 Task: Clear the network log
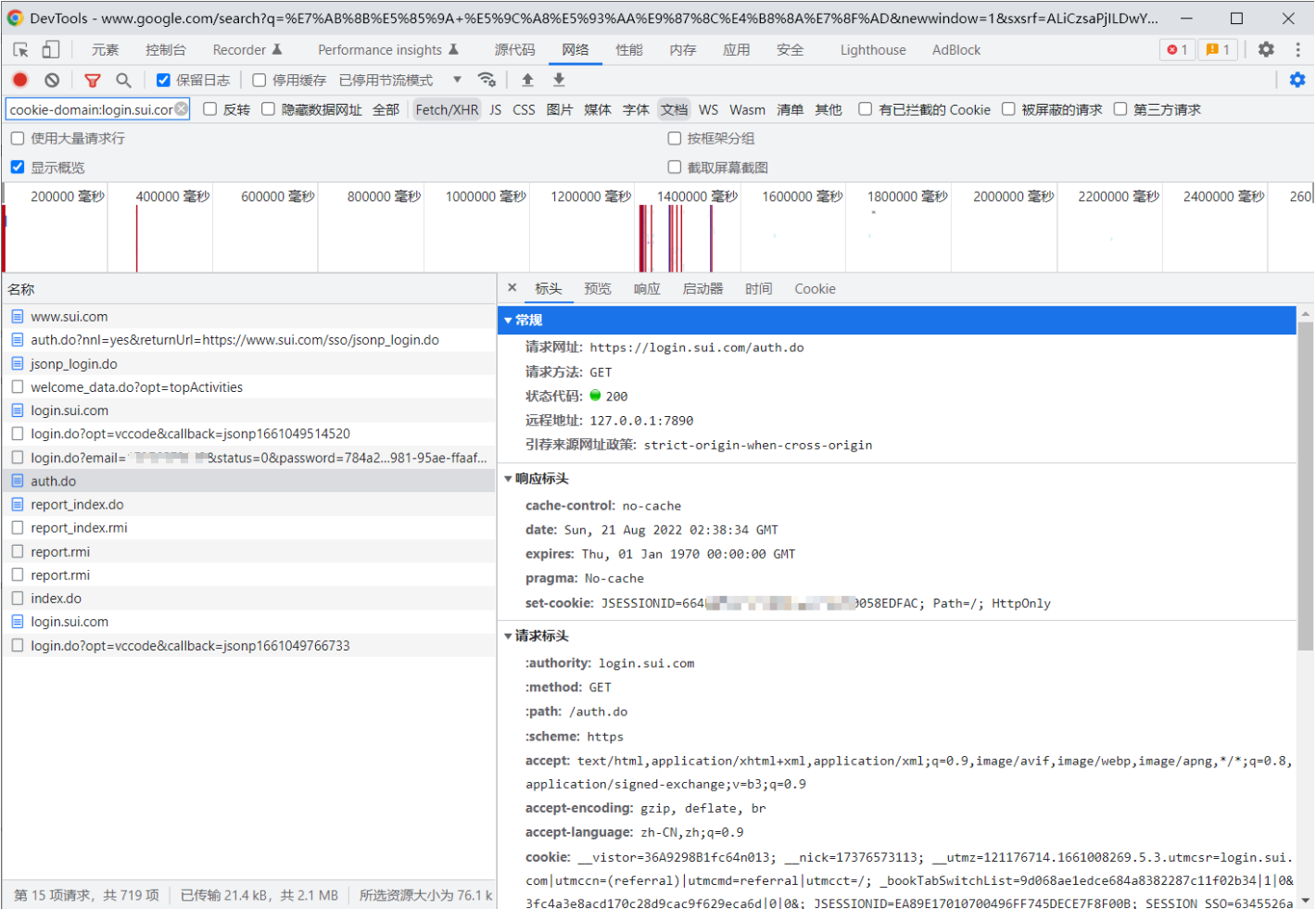(x=52, y=81)
